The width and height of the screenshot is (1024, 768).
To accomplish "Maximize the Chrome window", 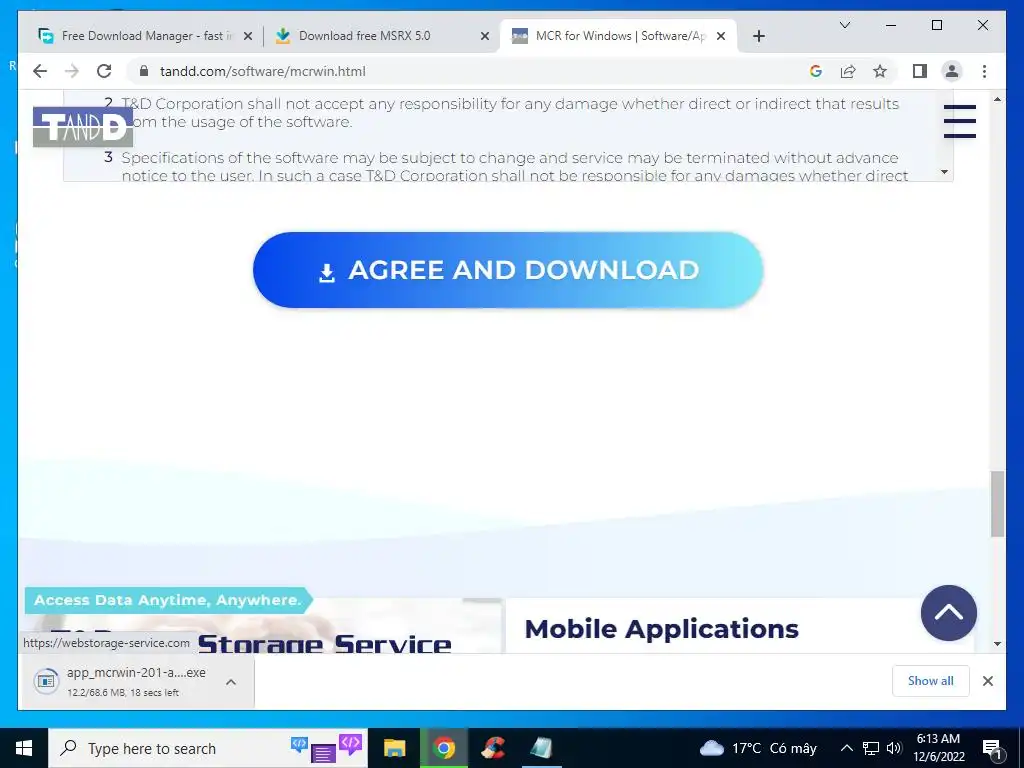I will [x=936, y=25].
